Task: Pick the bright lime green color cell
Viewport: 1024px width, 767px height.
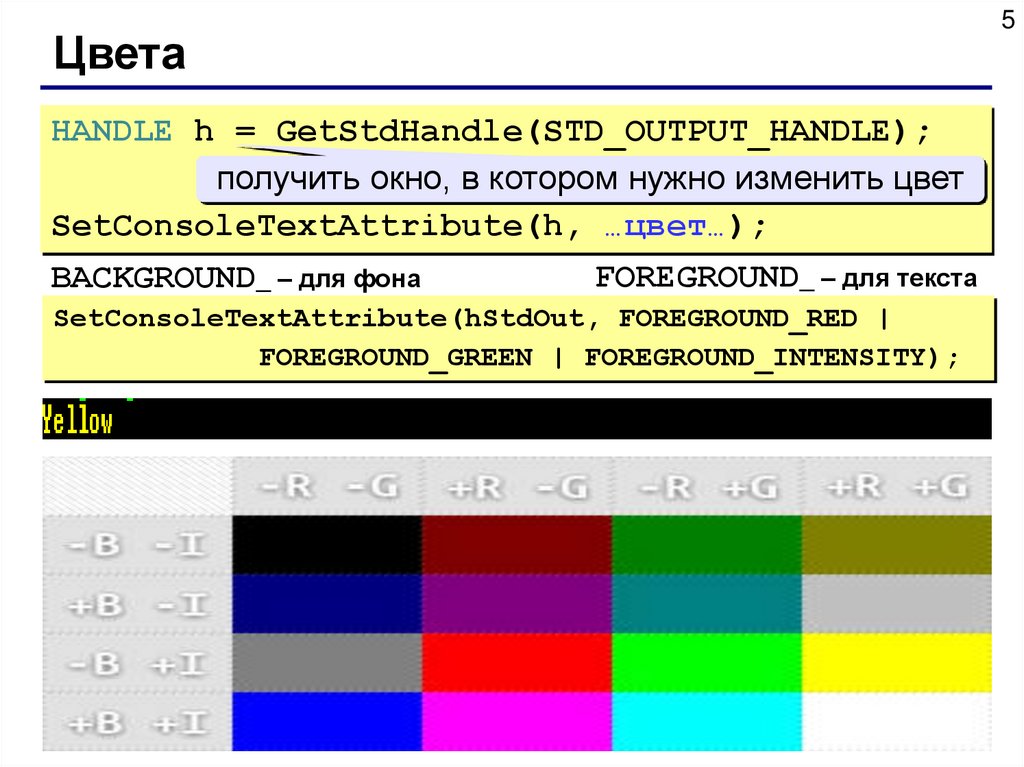Action: tap(707, 662)
